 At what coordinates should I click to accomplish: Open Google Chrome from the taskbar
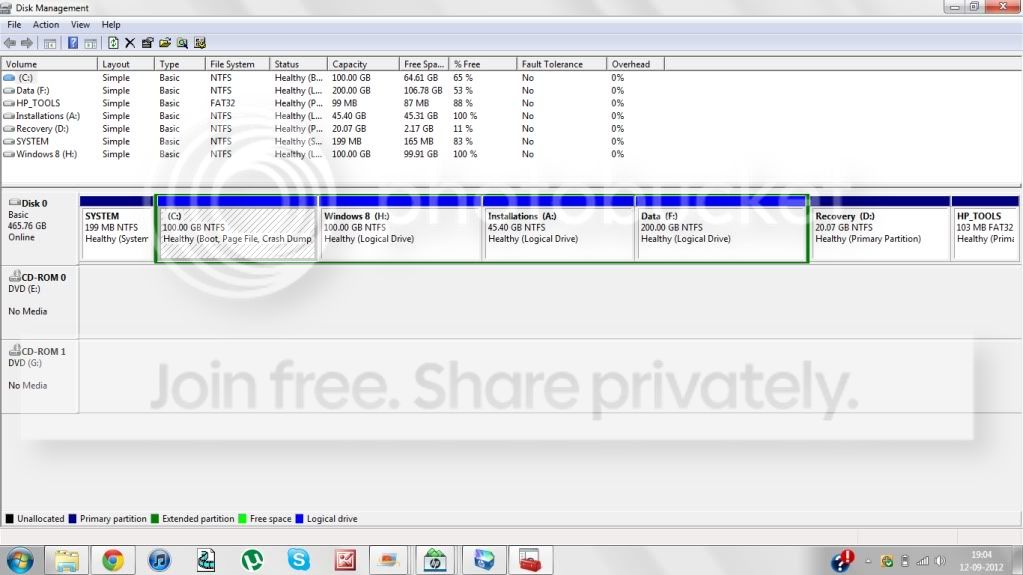click(x=113, y=560)
